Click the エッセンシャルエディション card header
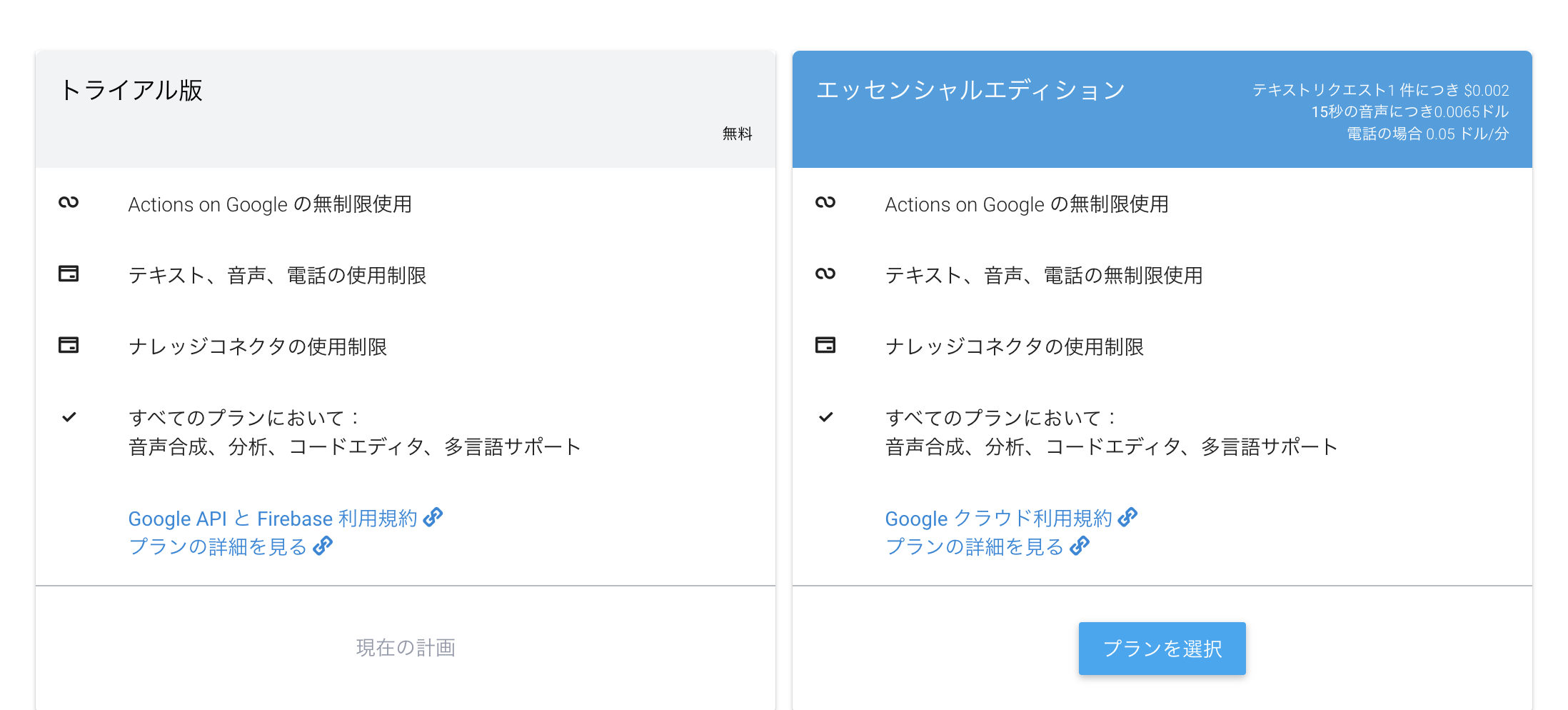Viewport: 1568px width, 710px height. tap(971, 90)
